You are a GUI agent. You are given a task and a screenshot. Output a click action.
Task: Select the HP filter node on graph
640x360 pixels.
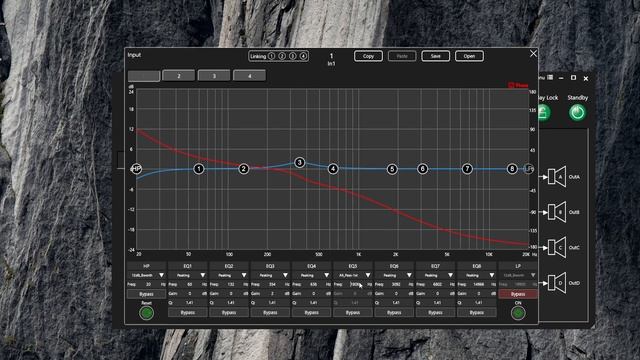tap(136, 169)
